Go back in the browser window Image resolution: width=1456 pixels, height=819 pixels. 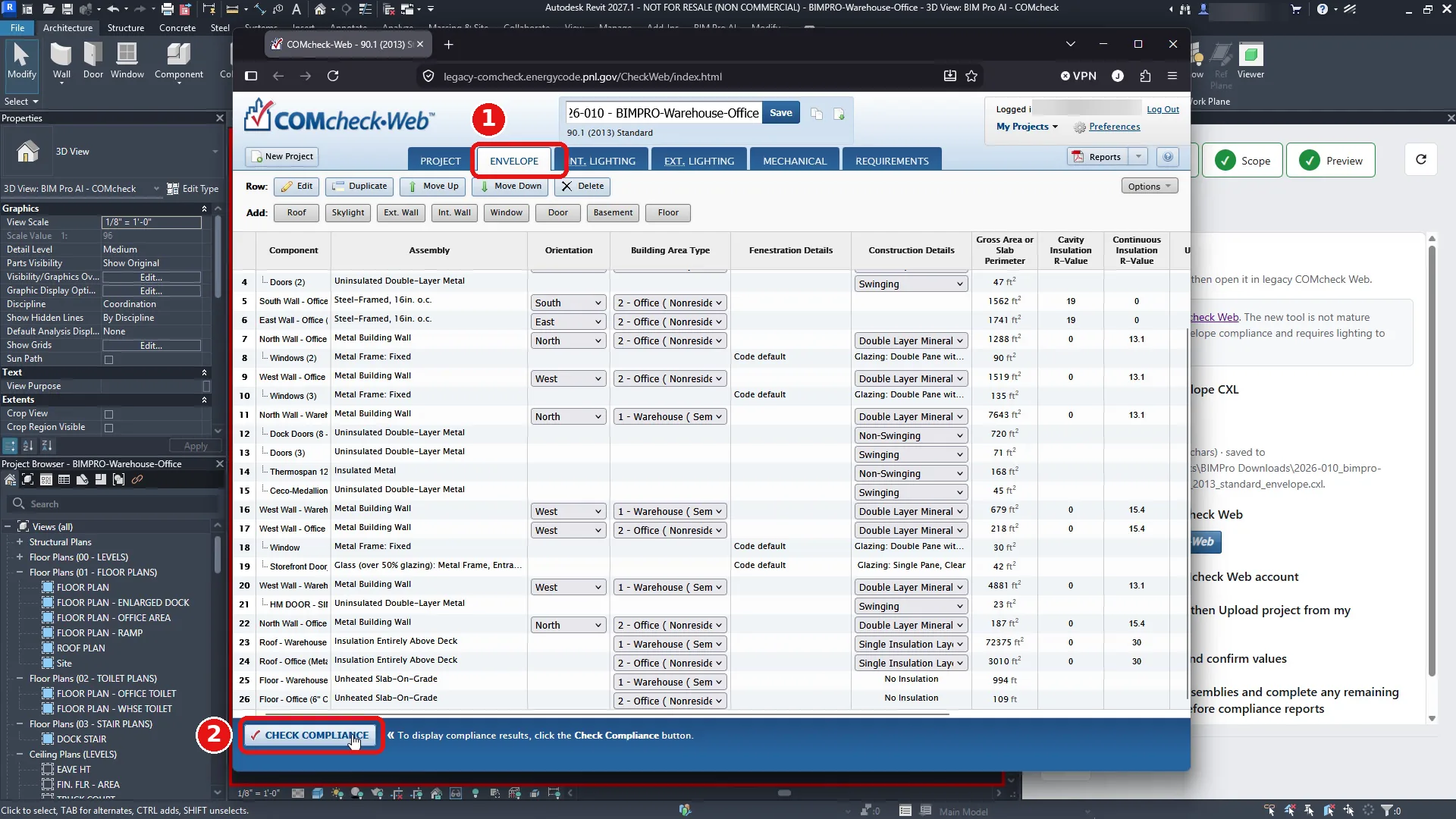pyautogui.click(x=278, y=76)
